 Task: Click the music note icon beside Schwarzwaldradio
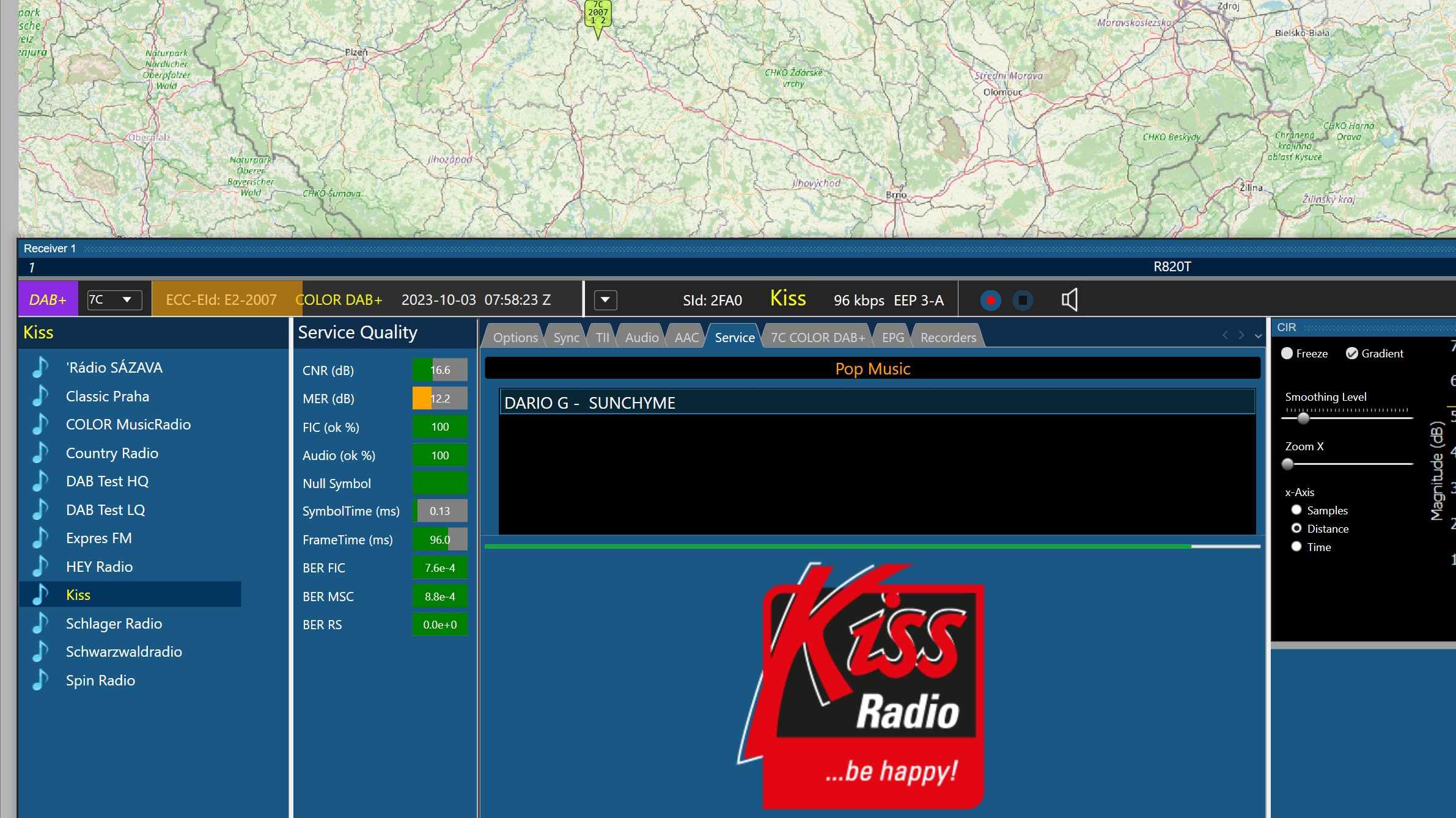coord(40,652)
